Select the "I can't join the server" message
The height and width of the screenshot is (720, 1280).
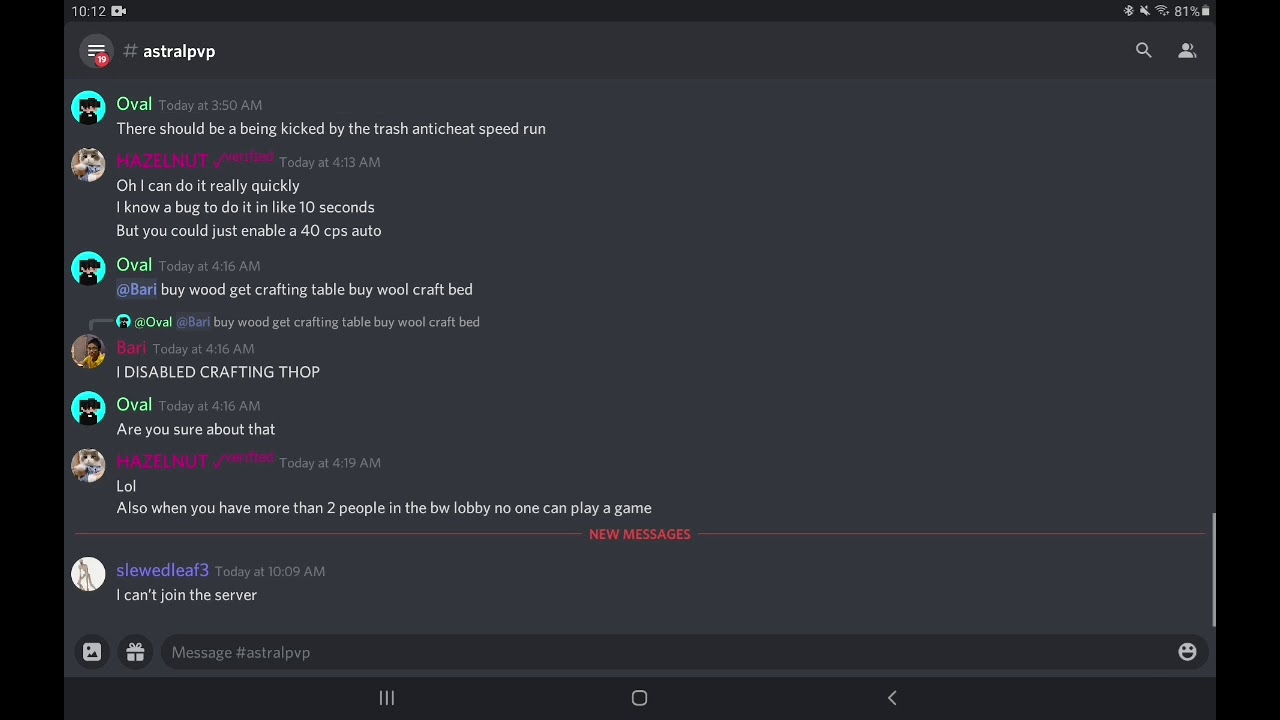tap(187, 595)
